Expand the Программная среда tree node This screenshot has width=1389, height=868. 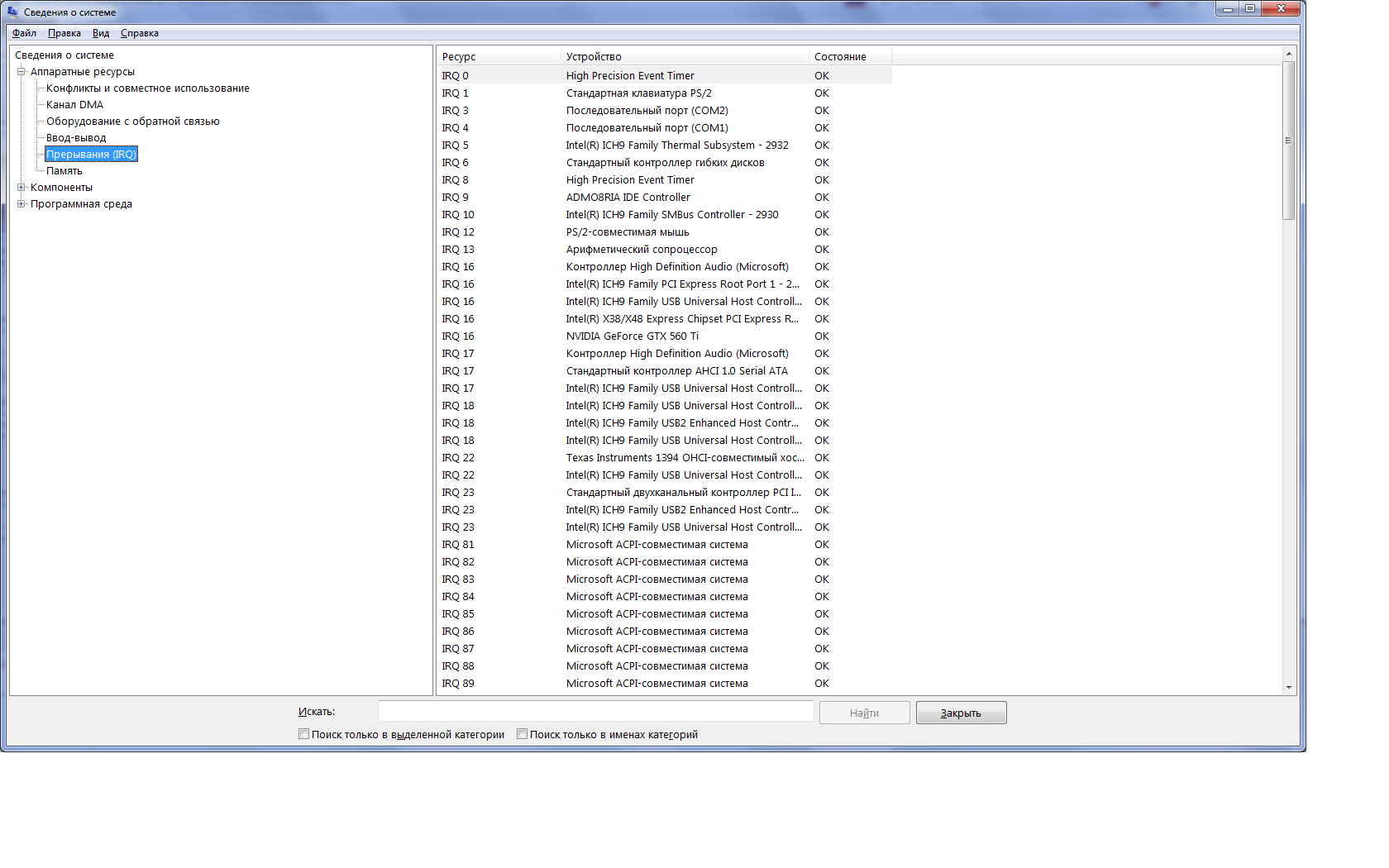click(21, 203)
